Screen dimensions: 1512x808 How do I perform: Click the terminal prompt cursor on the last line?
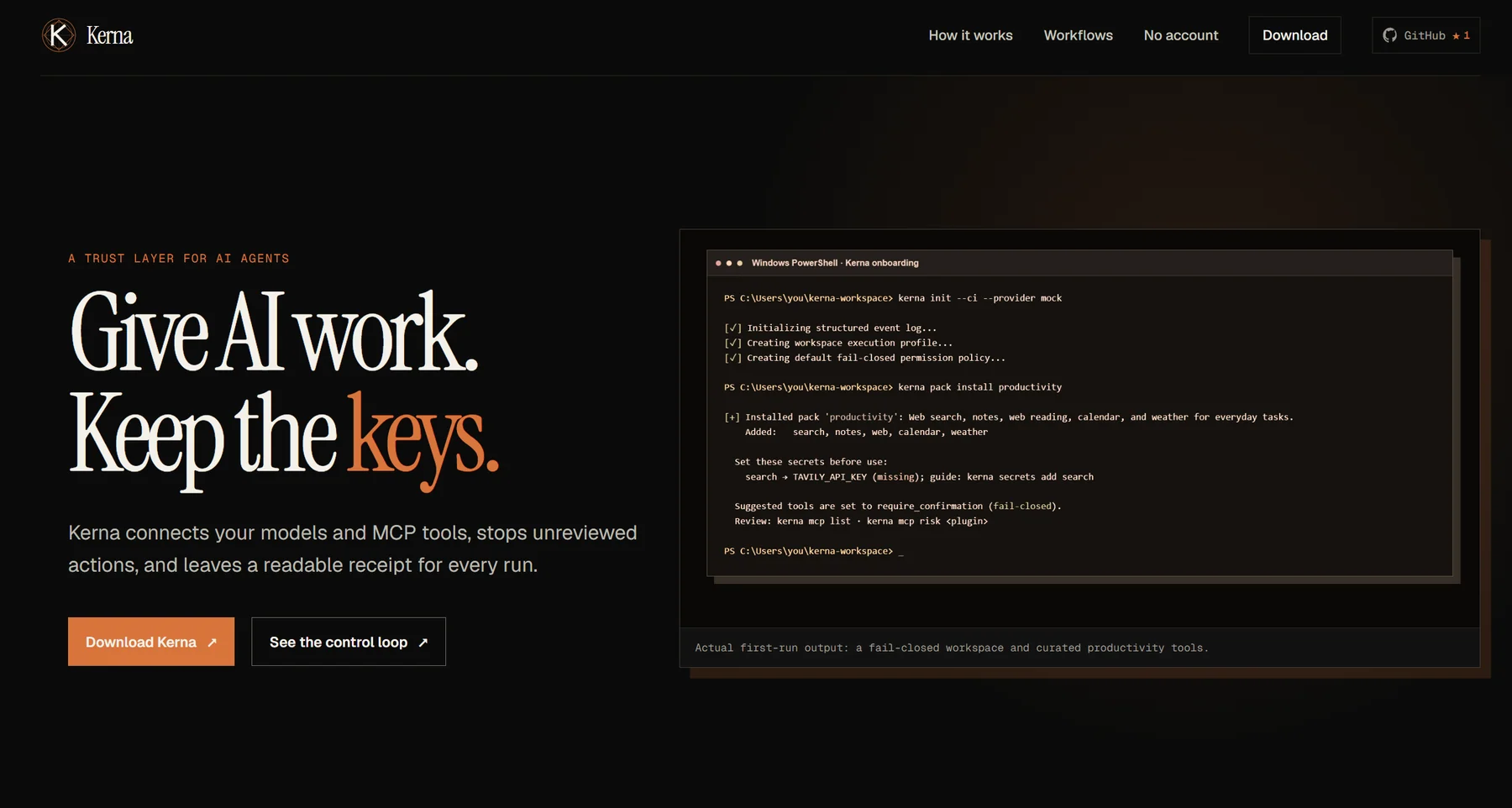900,553
